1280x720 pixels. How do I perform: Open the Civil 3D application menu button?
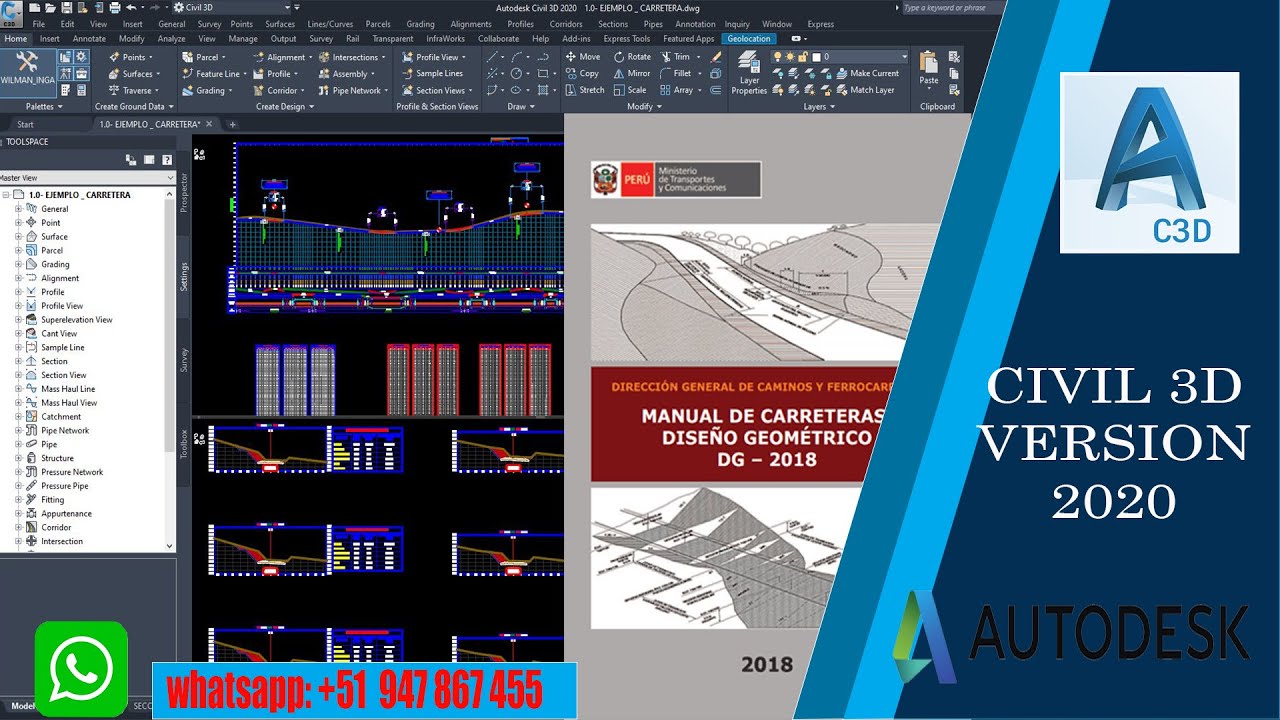(10, 14)
